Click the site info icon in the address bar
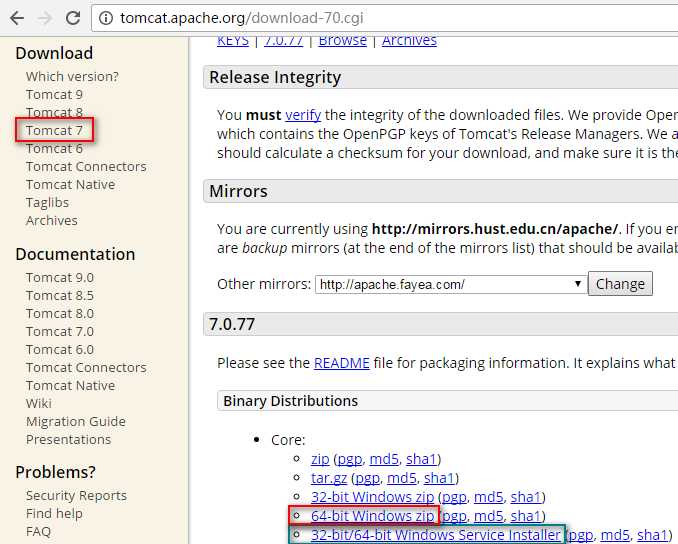Image resolution: width=678 pixels, height=544 pixels. coord(106,18)
